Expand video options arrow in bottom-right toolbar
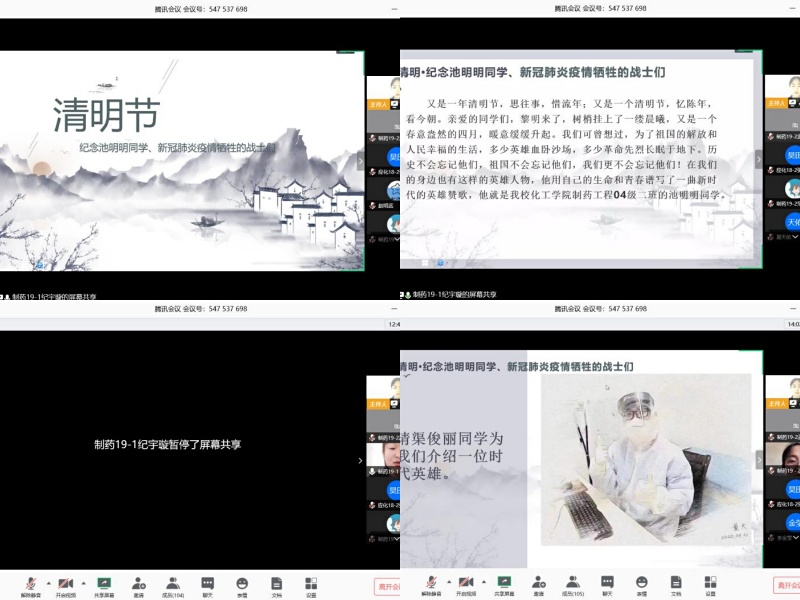The width and height of the screenshot is (800, 600). tap(483, 581)
